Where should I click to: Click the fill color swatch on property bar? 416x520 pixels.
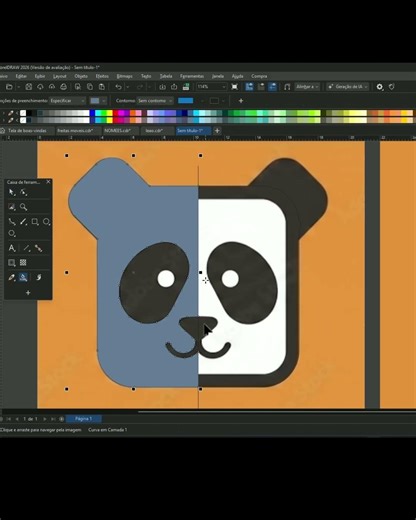coord(95,101)
